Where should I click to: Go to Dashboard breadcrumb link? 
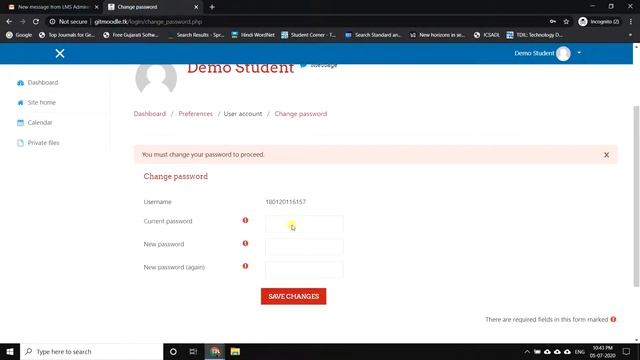click(150, 114)
